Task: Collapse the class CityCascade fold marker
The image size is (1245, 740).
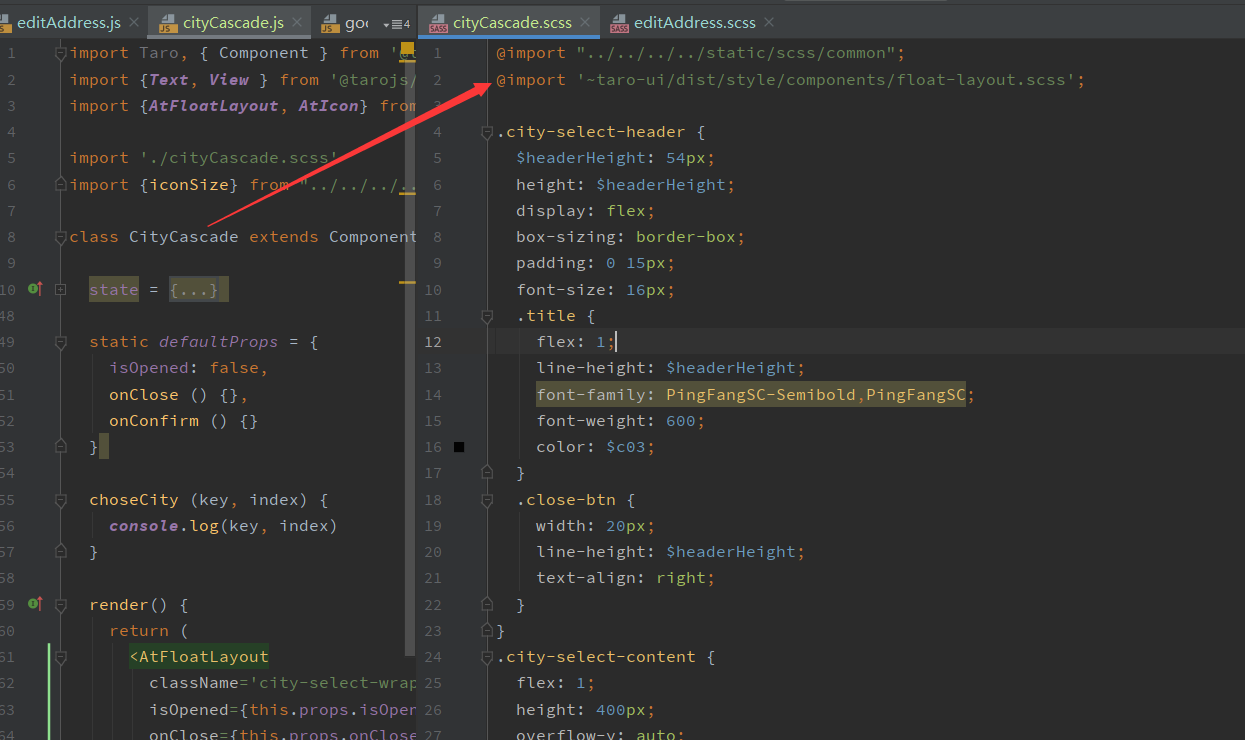Action: 61,237
